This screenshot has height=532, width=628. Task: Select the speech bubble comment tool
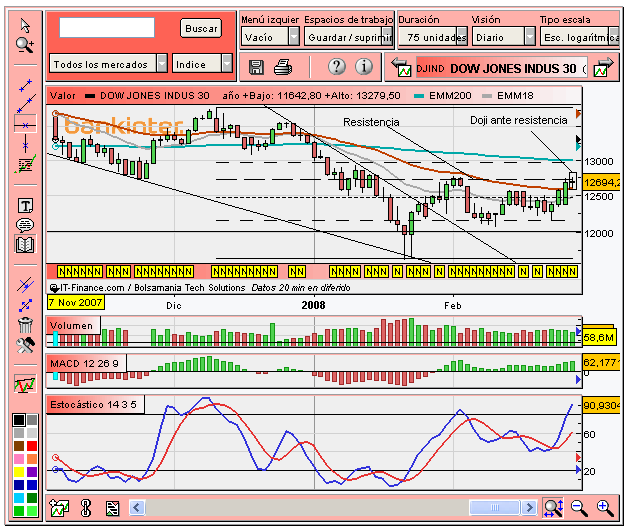(25, 225)
